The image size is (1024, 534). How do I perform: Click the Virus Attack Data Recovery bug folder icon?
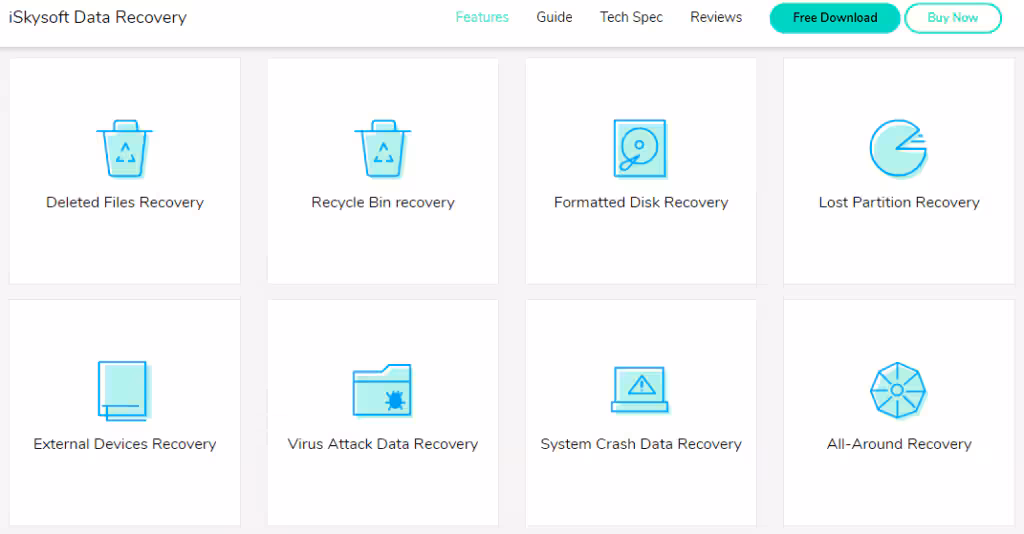pos(382,390)
